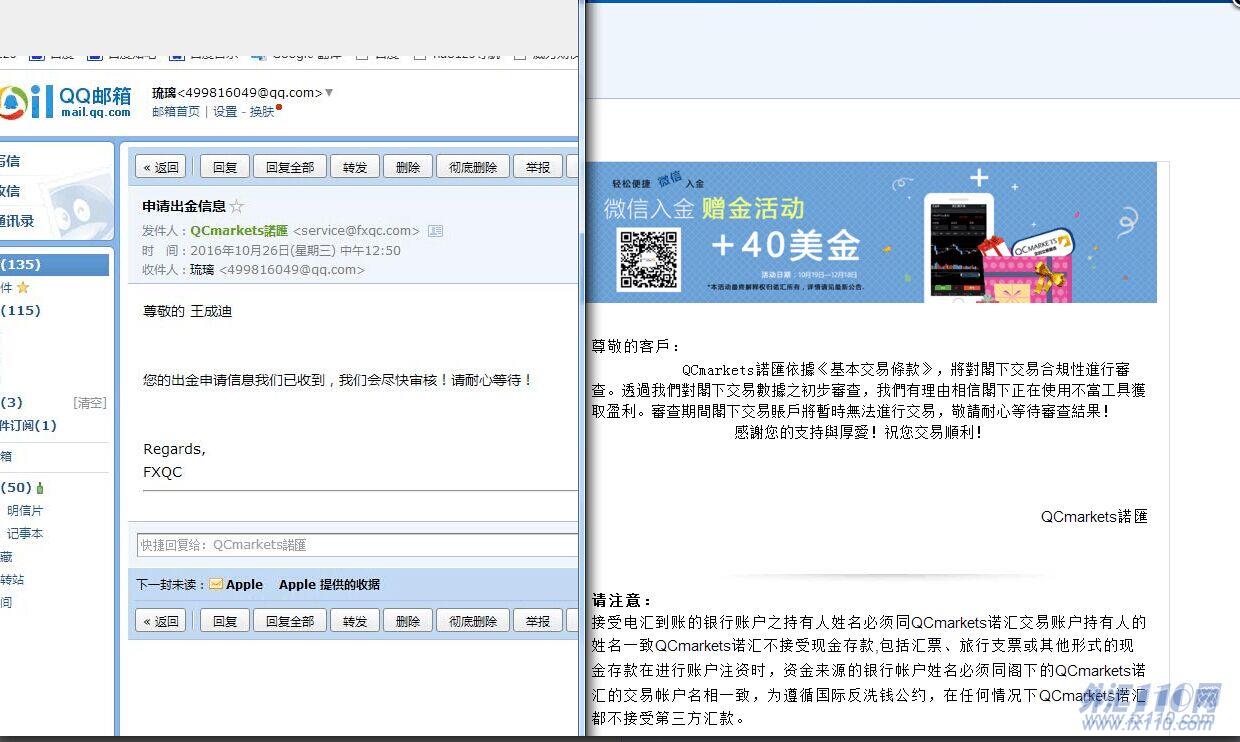Click 回复全部 in the toolbar below the message
The image size is (1240, 742).
(290, 621)
